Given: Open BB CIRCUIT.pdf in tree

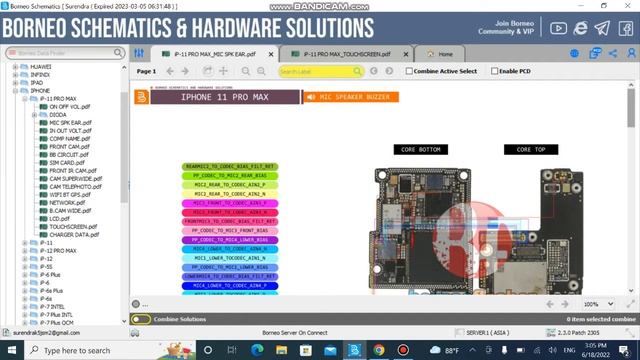Looking at the screenshot, I should point(69,155).
